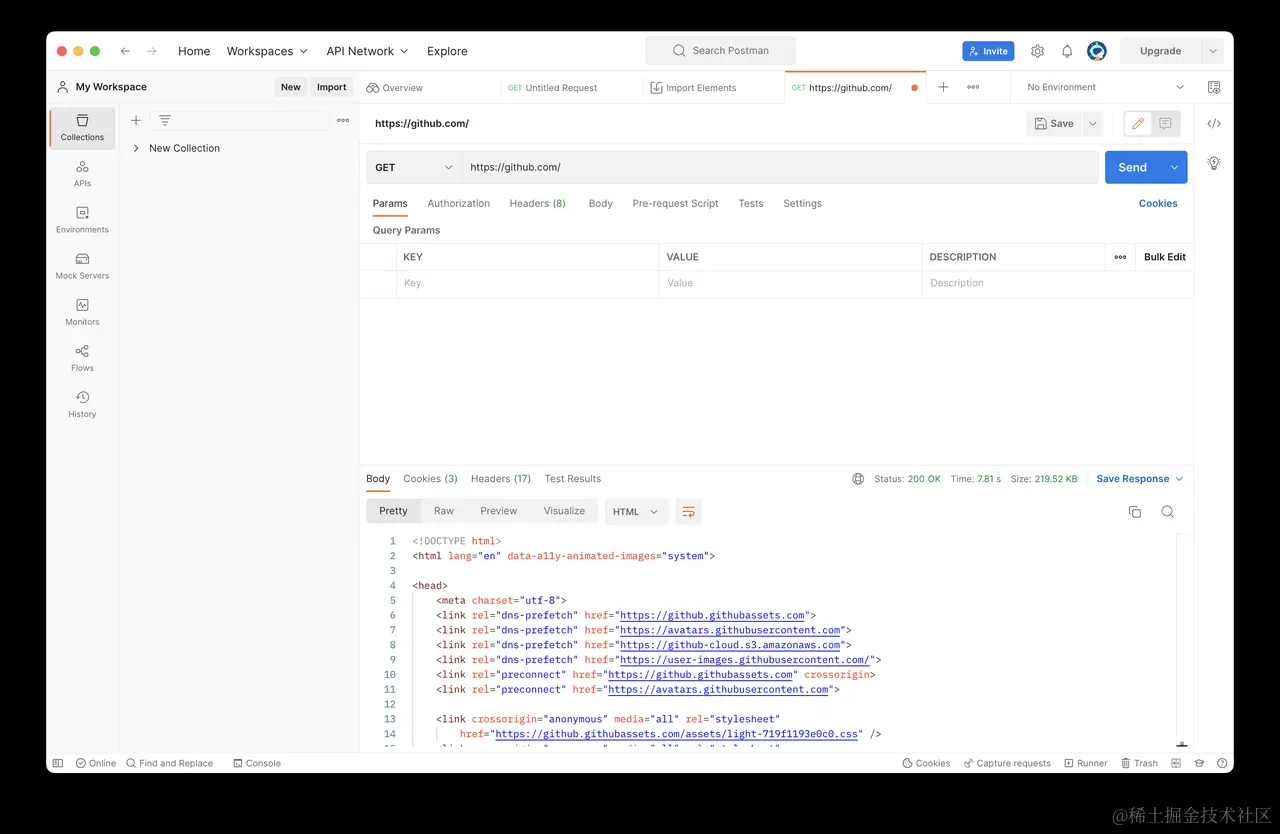This screenshot has height=834, width=1280.
Task: Click the network globe icon beside Status
Action: click(x=858, y=479)
